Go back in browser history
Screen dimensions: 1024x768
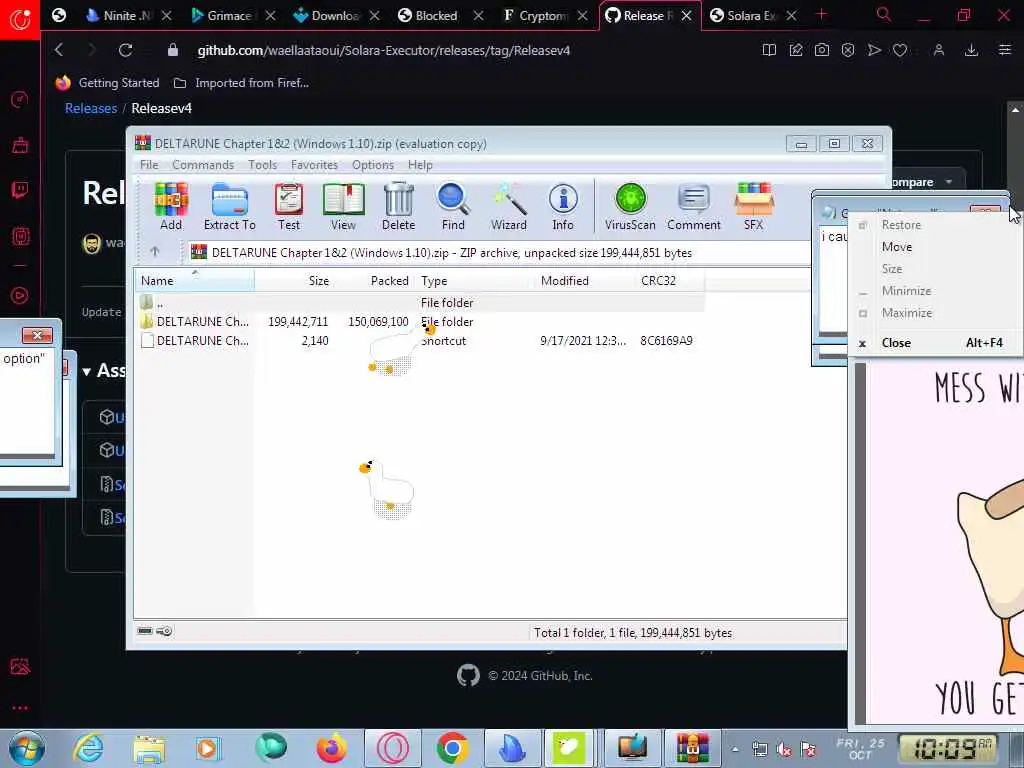tap(59, 50)
